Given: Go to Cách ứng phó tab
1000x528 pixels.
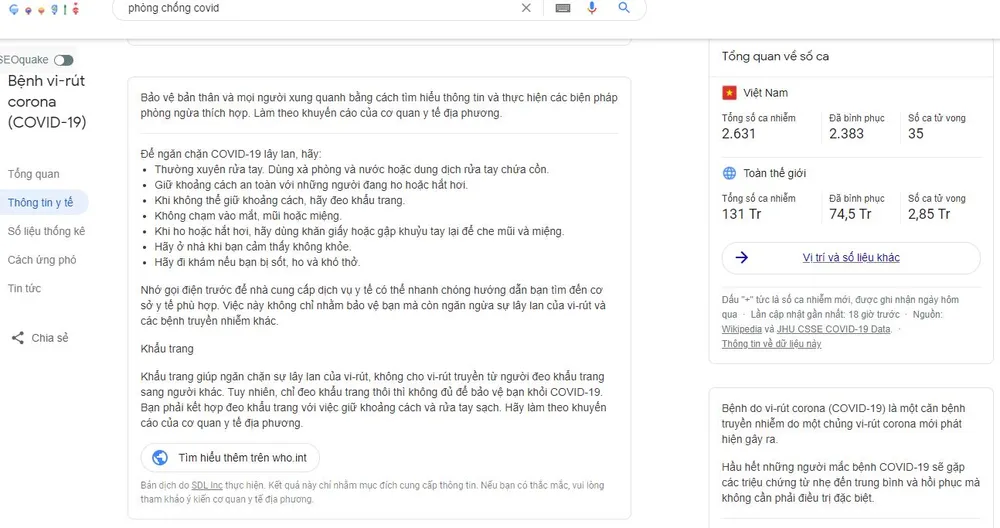Looking at the screenshot, I should point(42,260).
